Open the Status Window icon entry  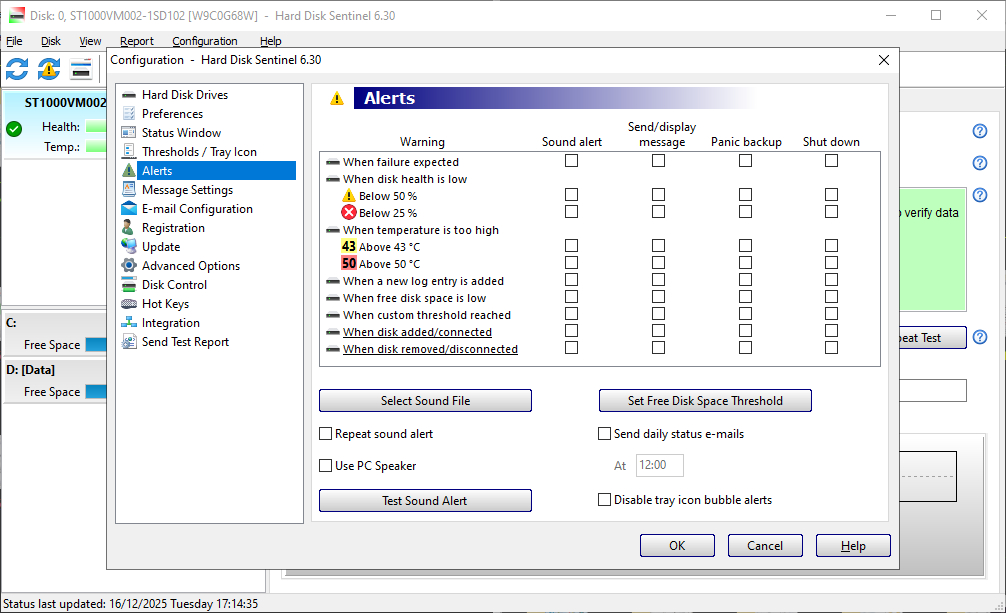tap(129, 133)
